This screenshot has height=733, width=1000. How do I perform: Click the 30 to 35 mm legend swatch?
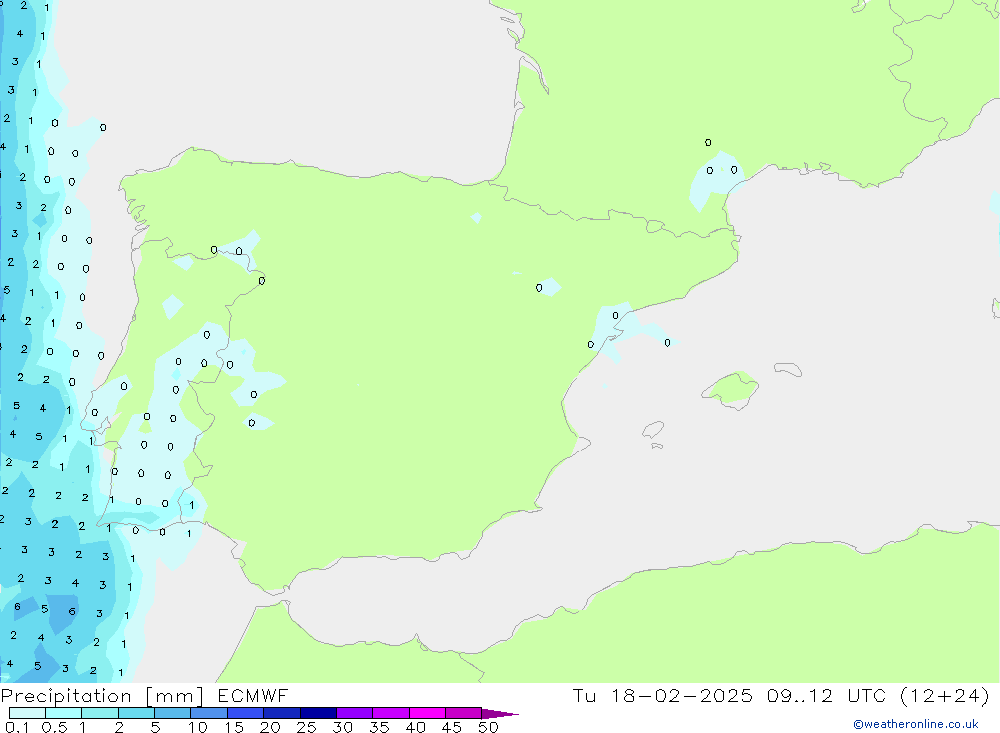(x=354, y=713)
